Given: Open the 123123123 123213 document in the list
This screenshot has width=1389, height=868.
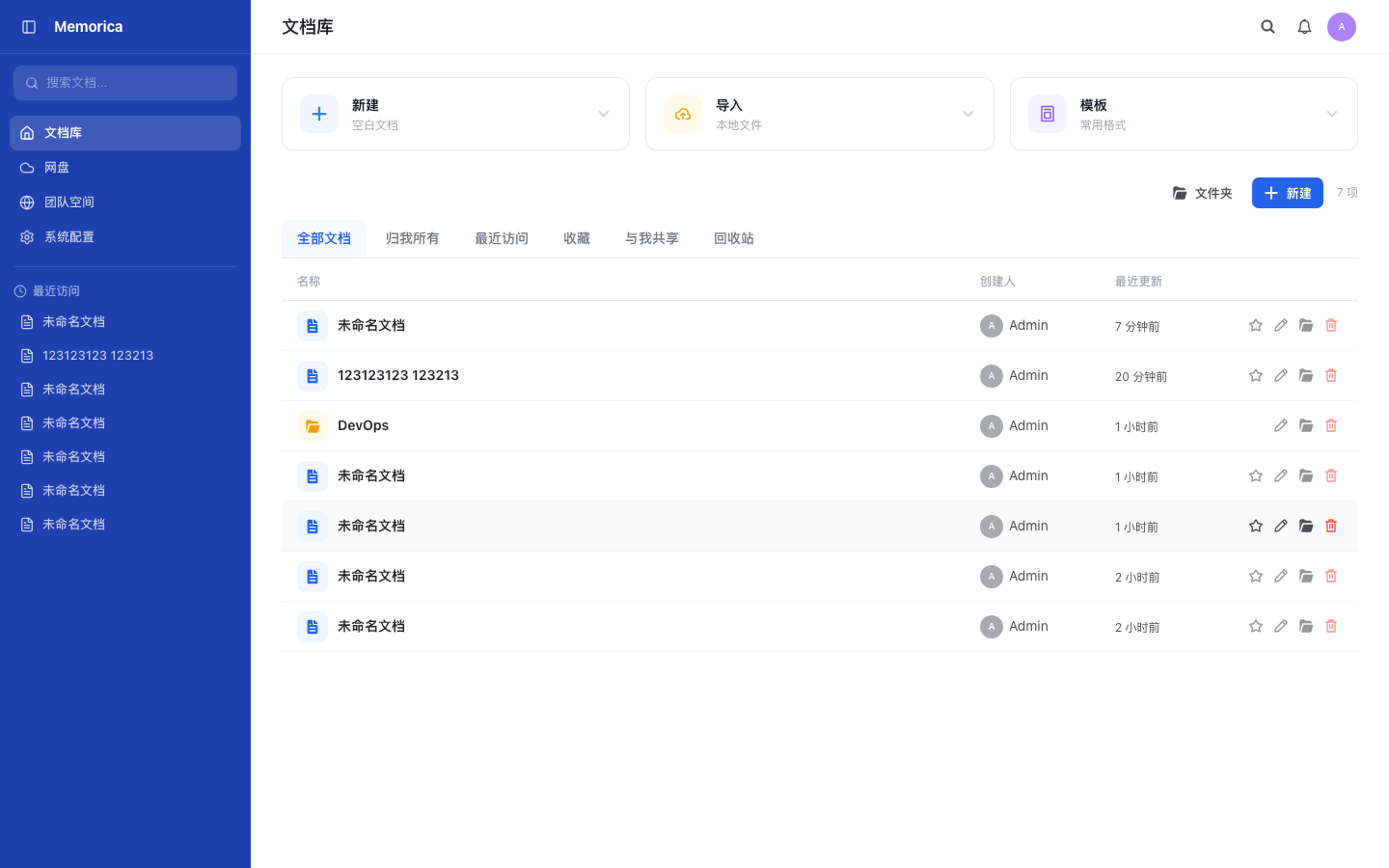Looking at the screenshot, I should coord(398,375).
